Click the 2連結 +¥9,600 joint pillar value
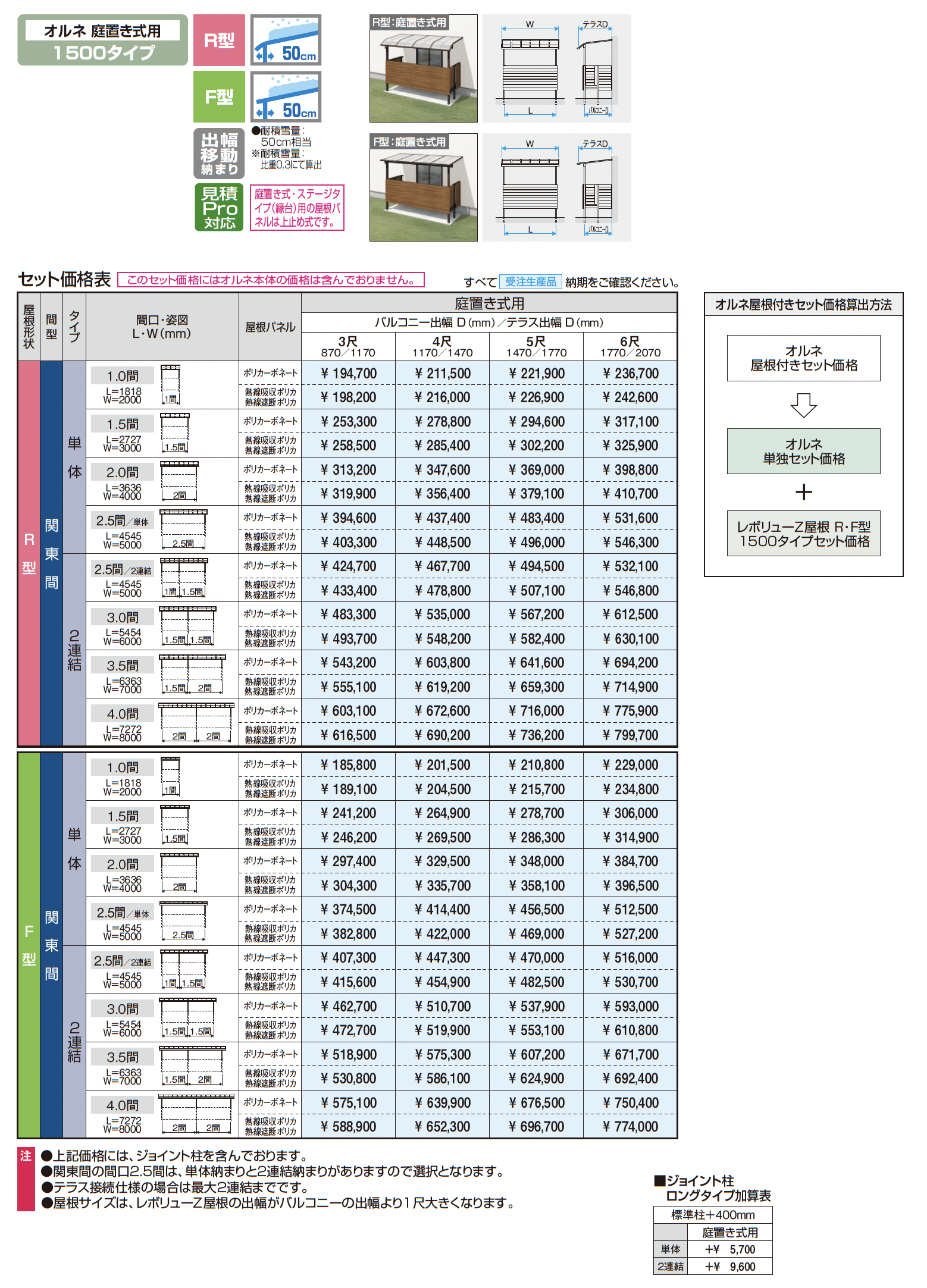 [x=729, y=1267]
